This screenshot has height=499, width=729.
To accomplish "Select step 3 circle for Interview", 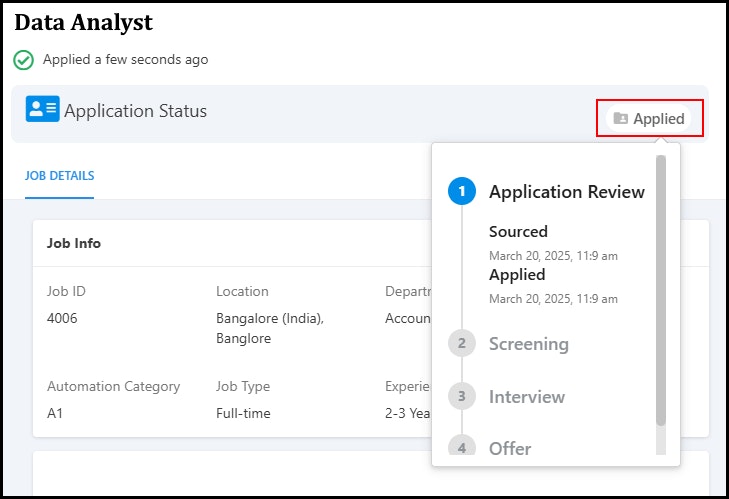I will (462, 396).
